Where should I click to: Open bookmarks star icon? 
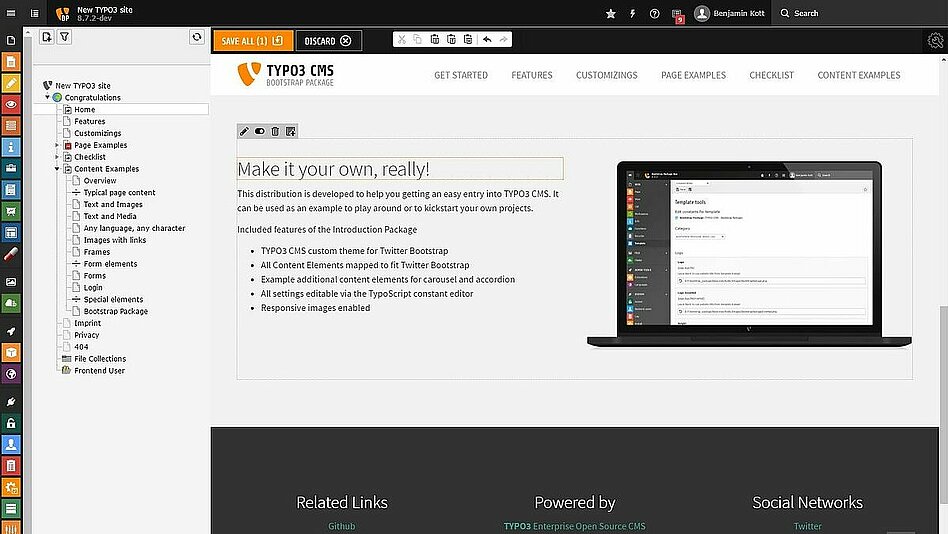click(611, 13)
